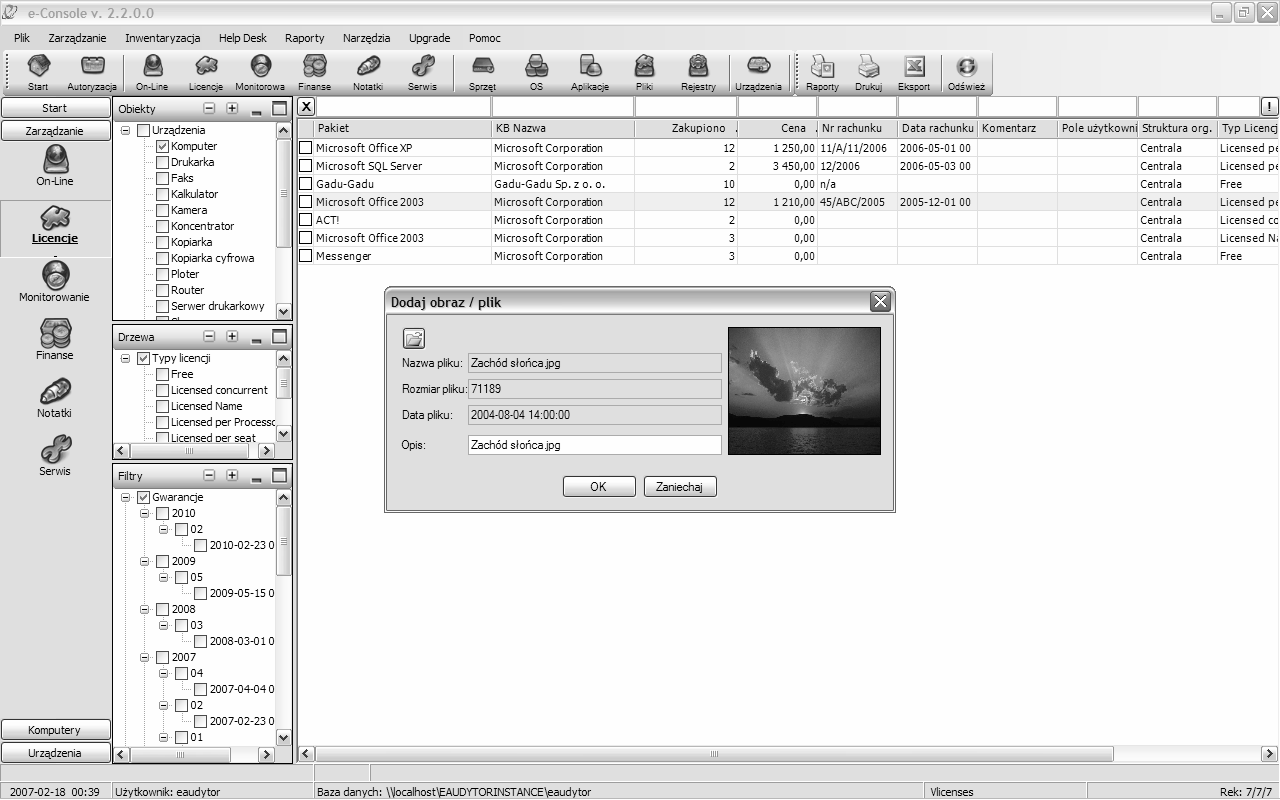Check the Drukarka checkbox

pyautogui.click(x=162, y=162)
